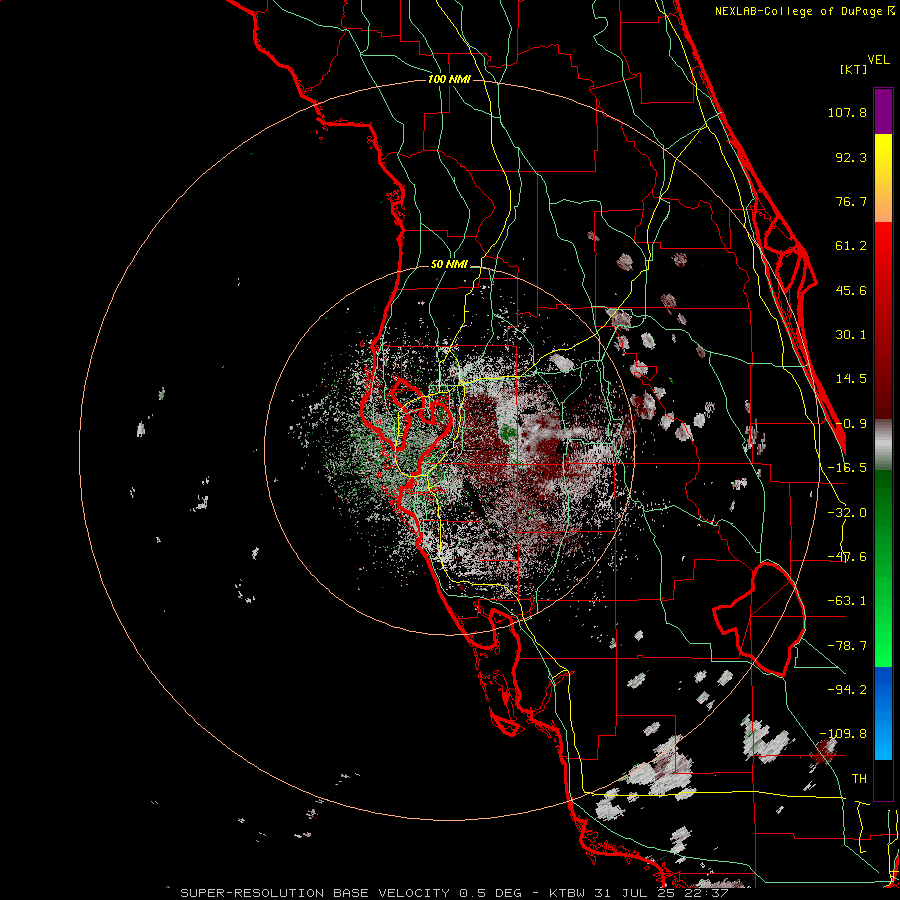
Task: Click the -47.6 velocity scale value
Action: tap(847, 557)
